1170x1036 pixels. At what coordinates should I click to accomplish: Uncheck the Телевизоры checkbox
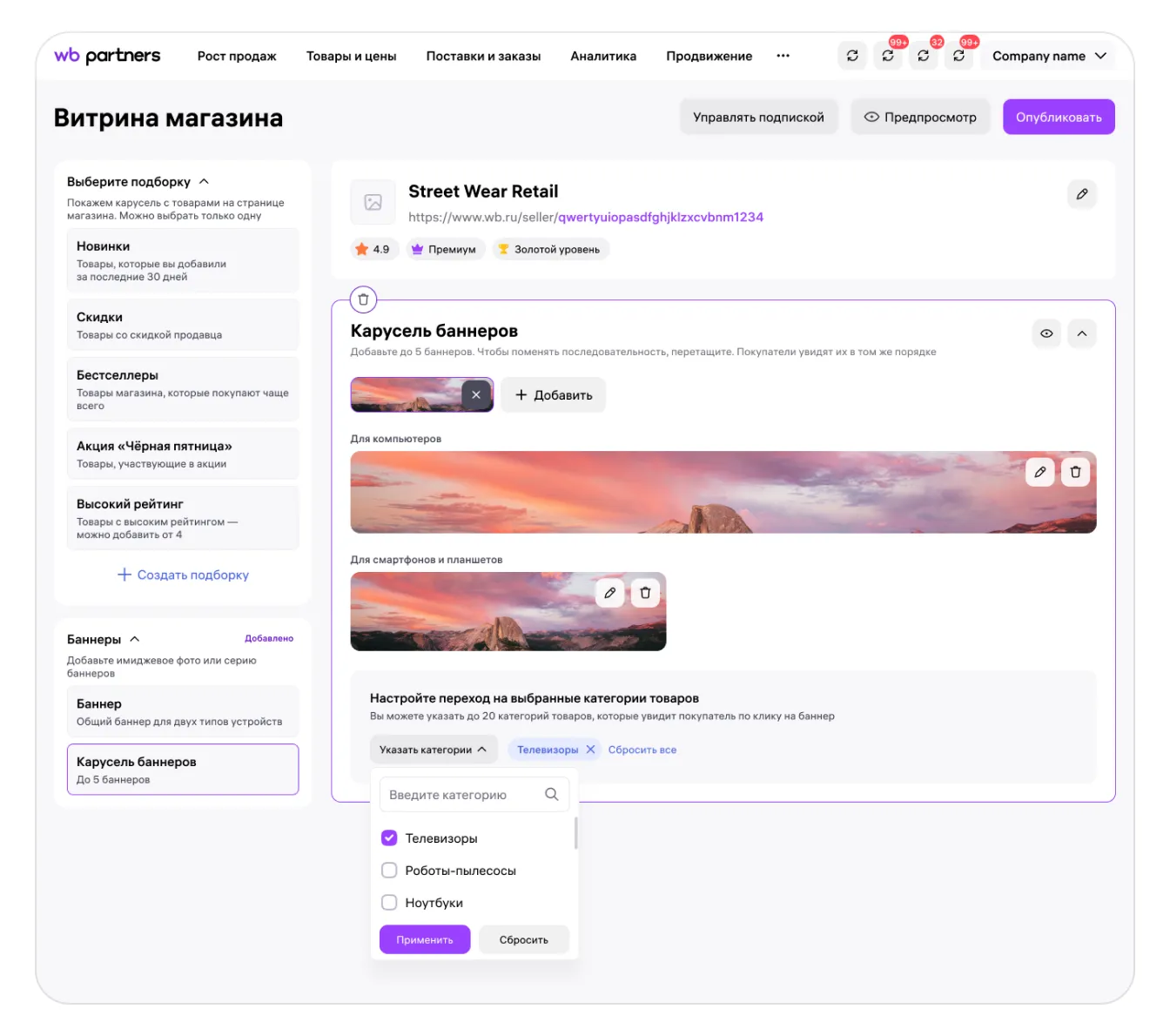389,838
